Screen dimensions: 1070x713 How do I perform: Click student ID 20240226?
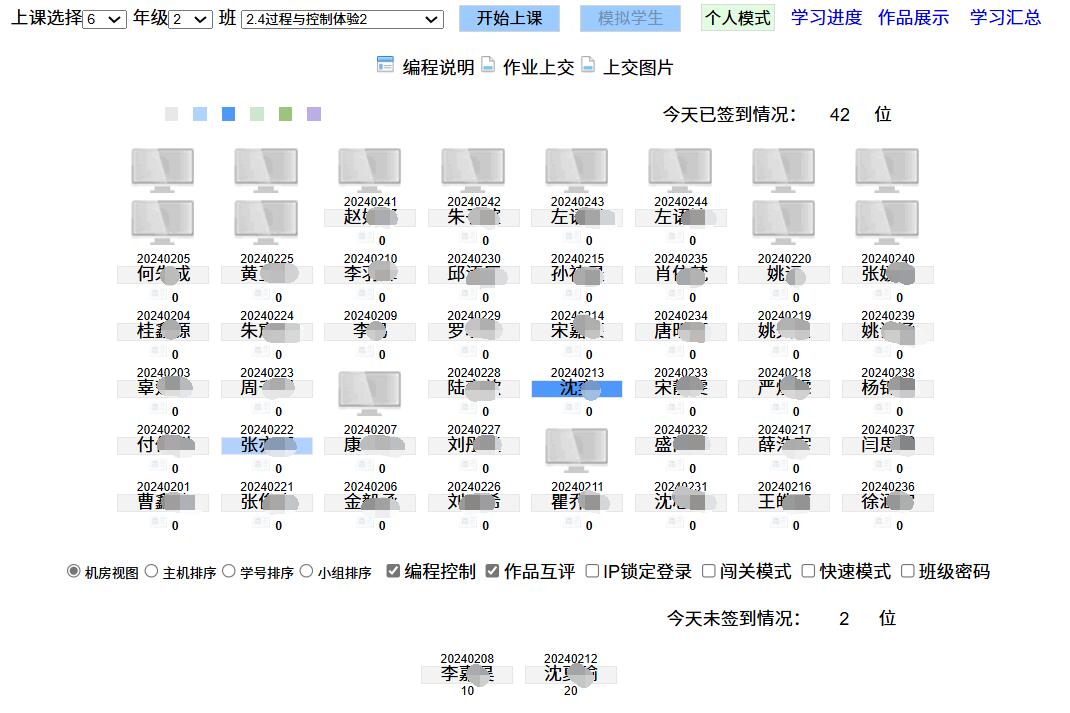pyautogui.click(x=474, y=486)
